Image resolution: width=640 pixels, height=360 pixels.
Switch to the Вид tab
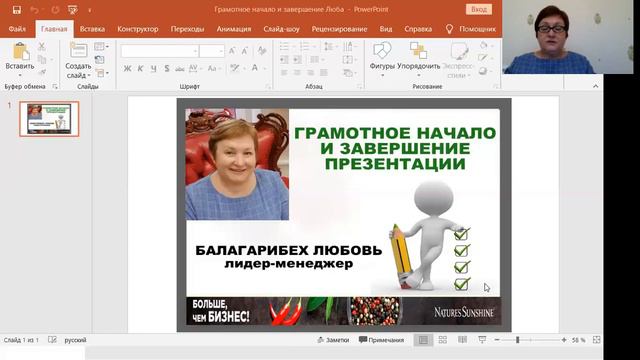click(x=386, y=29)
